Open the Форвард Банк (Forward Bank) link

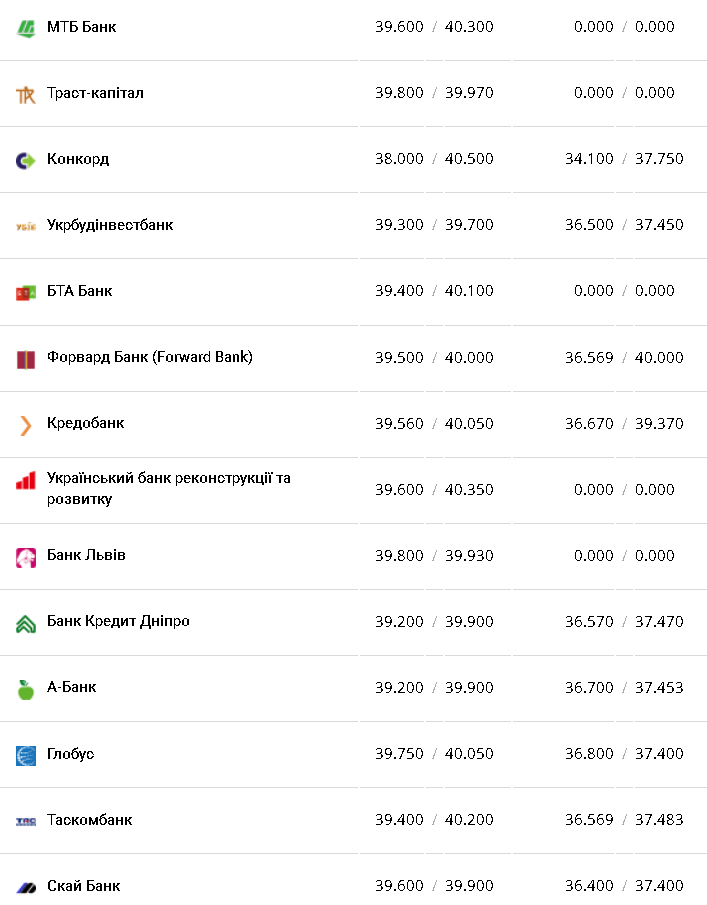(150, 357)
